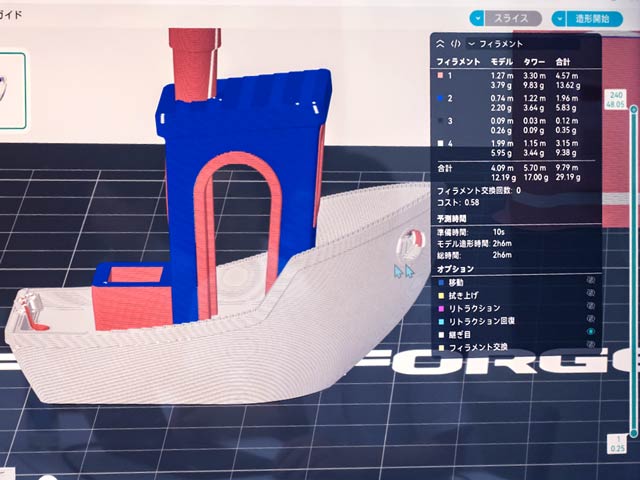Click the bottom handle of layer slider
This screenshot has width=640, height=480.
pos(633,433)
